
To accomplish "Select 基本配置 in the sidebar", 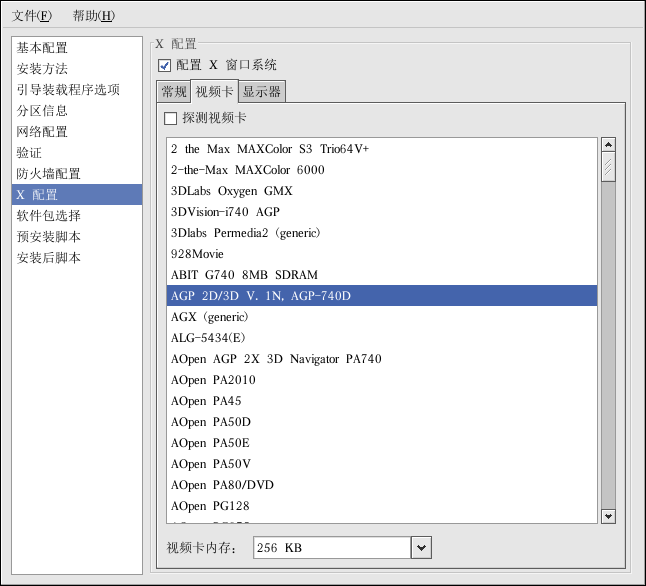I will [x=42, y=48].
